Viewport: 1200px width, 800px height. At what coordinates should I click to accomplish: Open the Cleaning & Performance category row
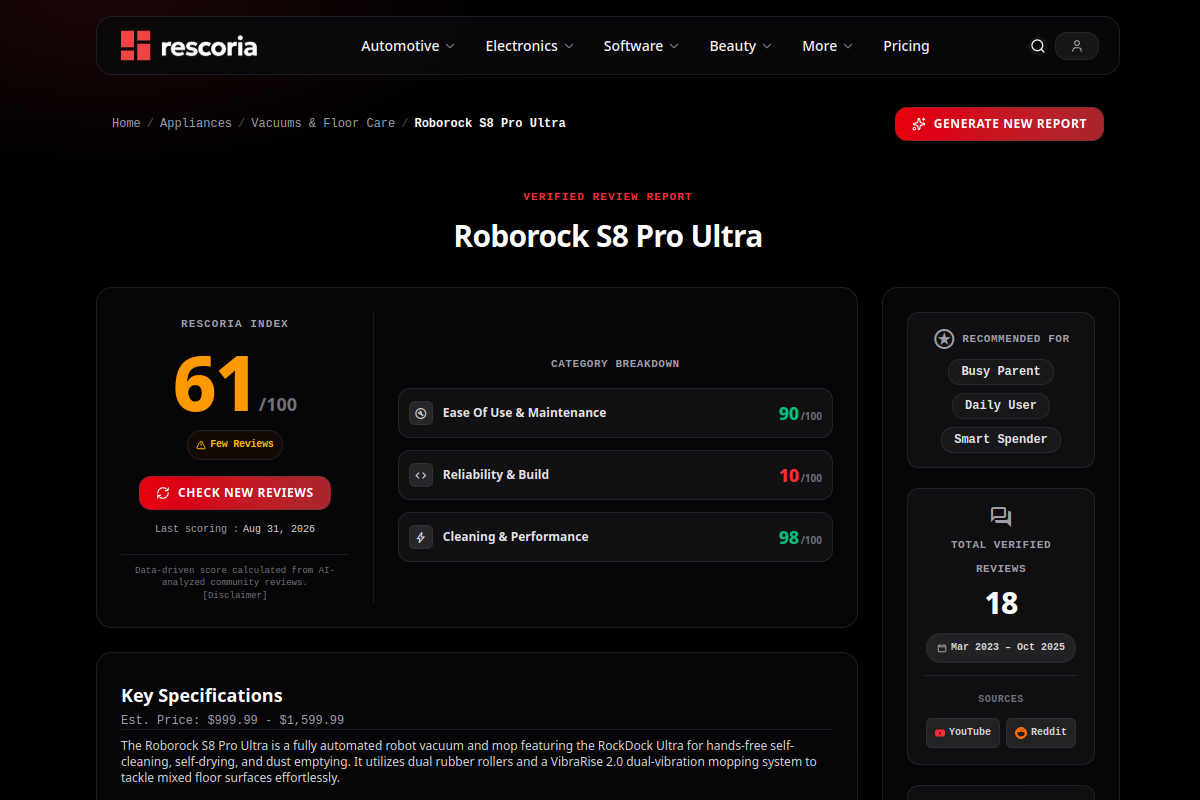(615, 537)
